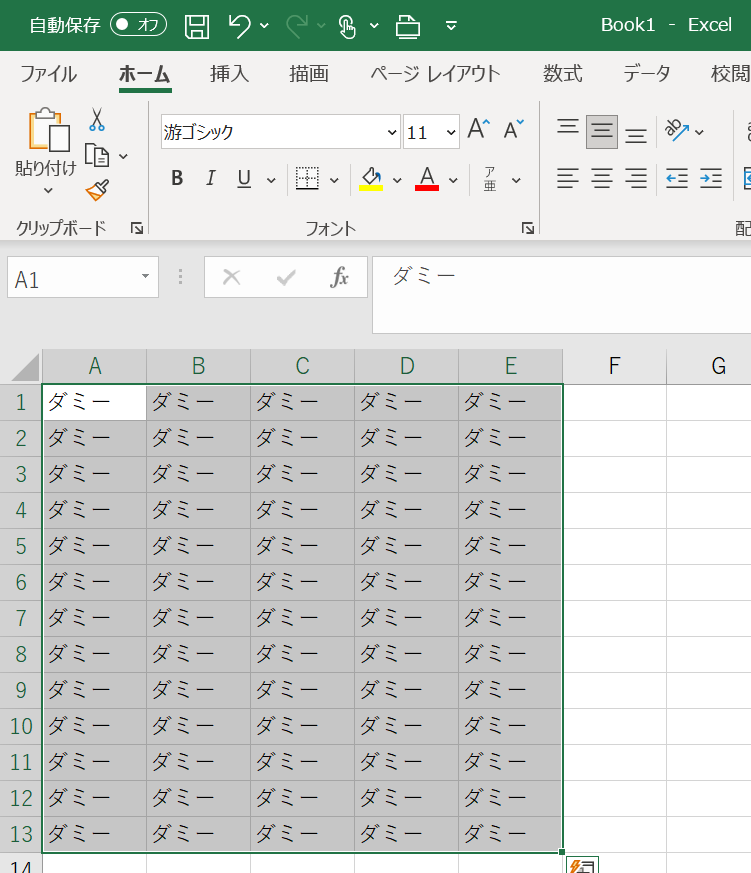Select cell C5 containing ダミー

[302, 546]
